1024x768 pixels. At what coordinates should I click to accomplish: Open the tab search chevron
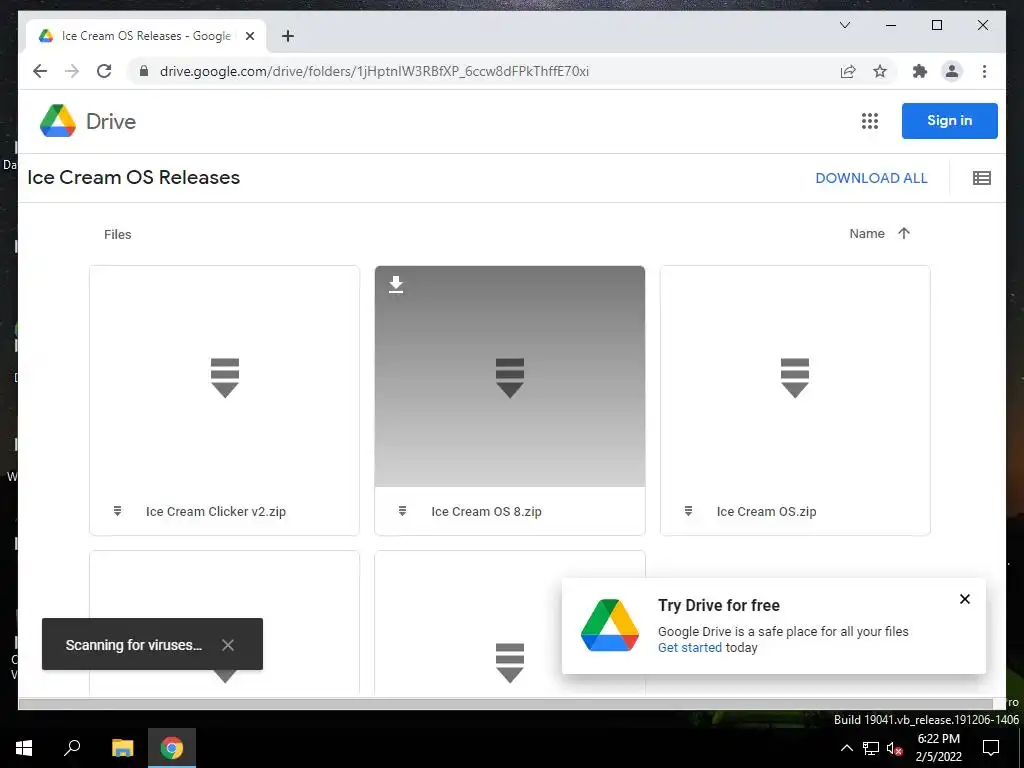pos(844,25)
